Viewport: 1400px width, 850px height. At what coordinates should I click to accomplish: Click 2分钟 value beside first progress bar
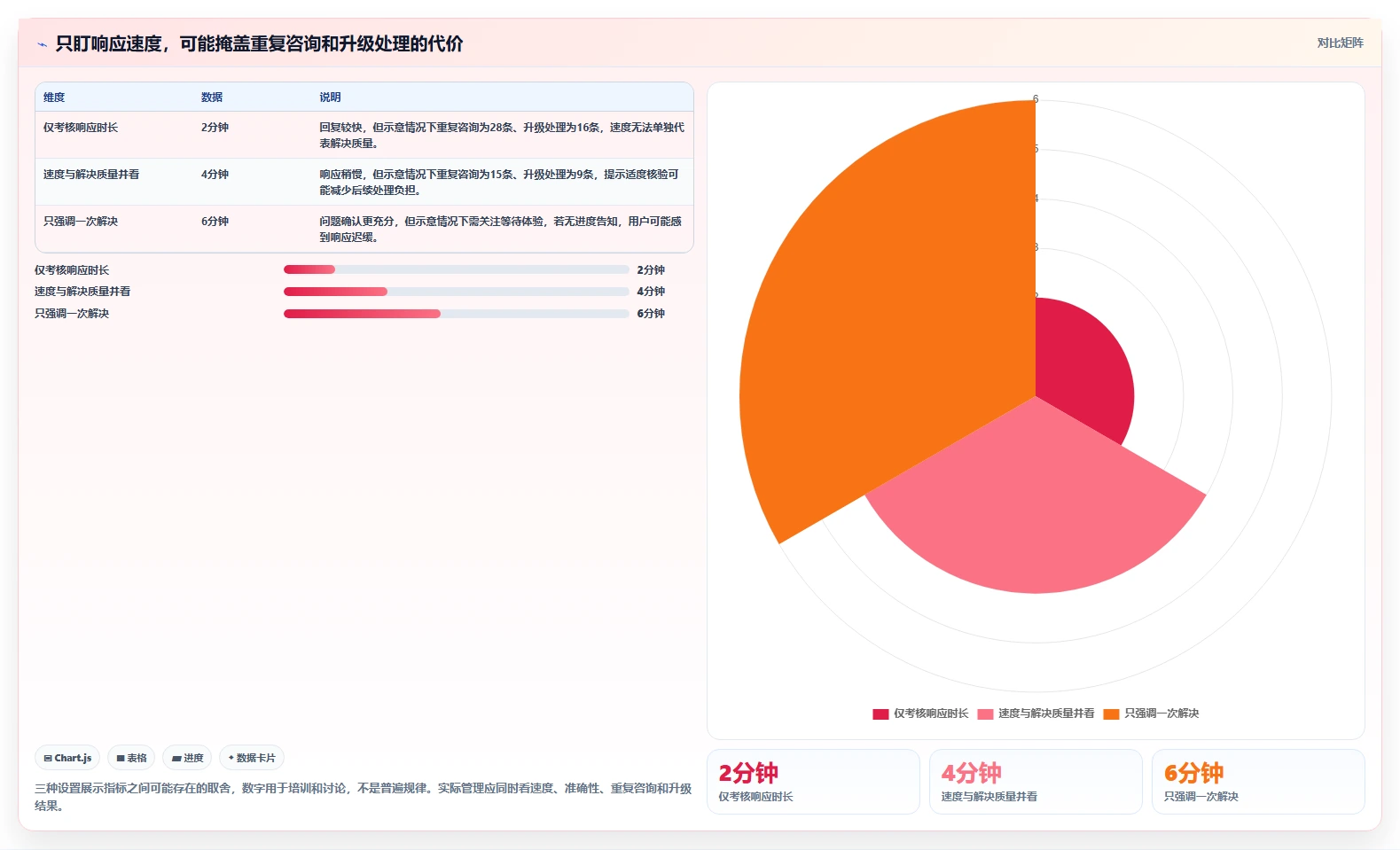point(651,270)
